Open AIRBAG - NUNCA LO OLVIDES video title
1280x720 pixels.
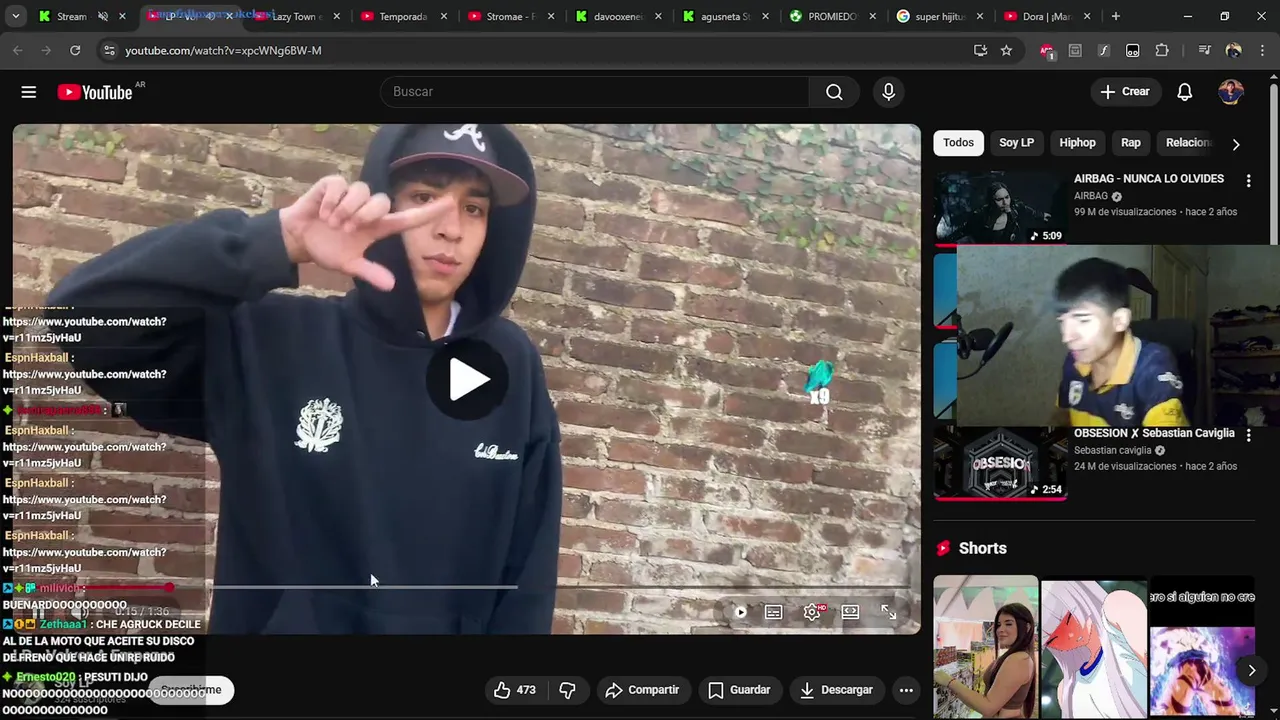click(x=1149, y=179)
